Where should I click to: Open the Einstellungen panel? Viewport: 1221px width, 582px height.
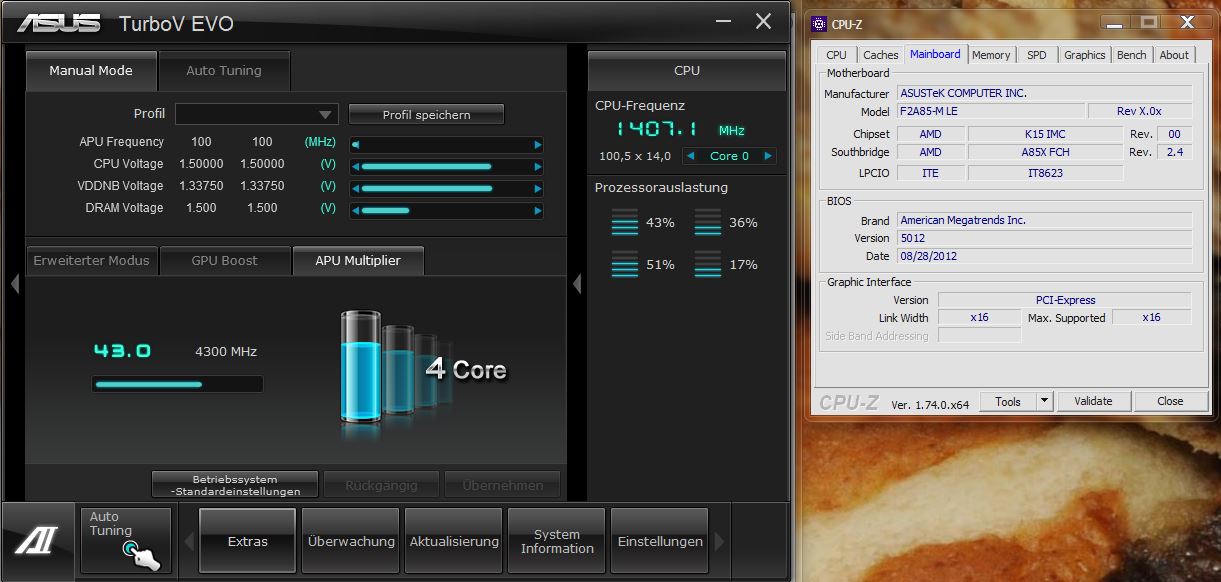click(x=660, y=541)
